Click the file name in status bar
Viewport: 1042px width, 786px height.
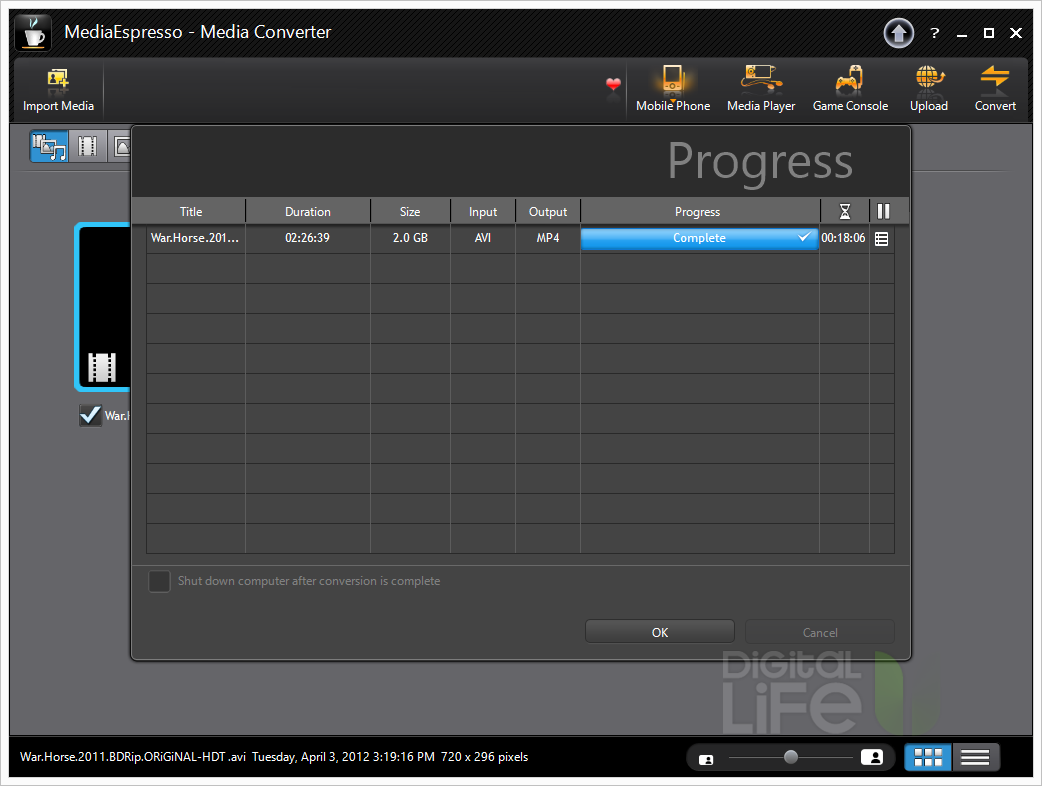tap(133, 757)
